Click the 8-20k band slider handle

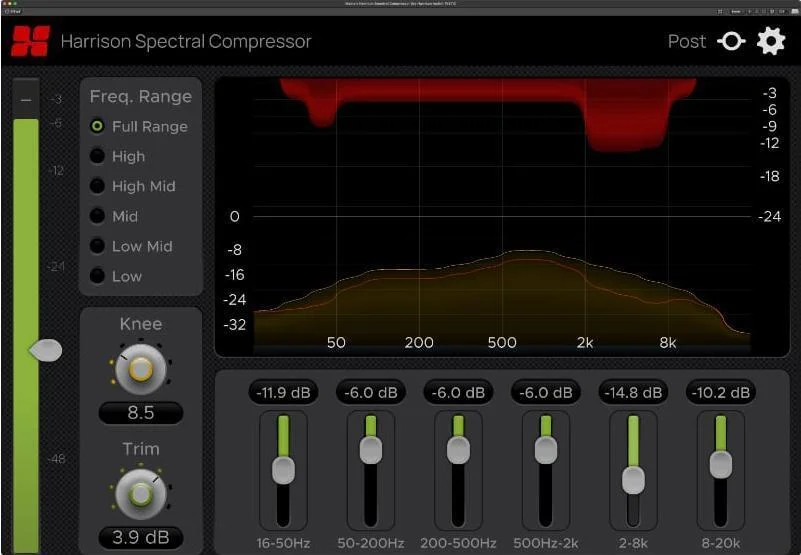[x=721, y=465]
